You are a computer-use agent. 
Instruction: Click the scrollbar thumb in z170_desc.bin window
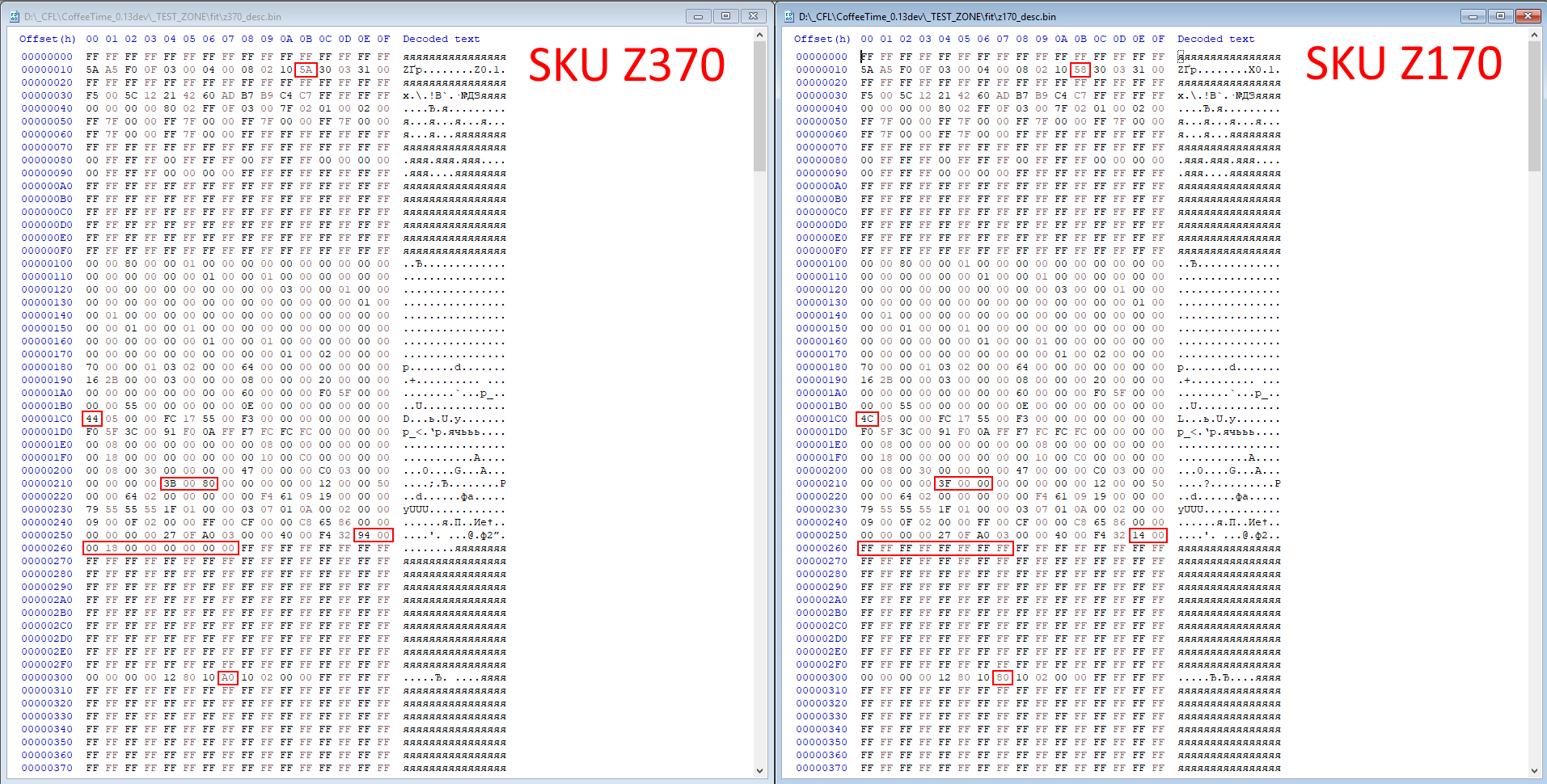point(1534,107)
